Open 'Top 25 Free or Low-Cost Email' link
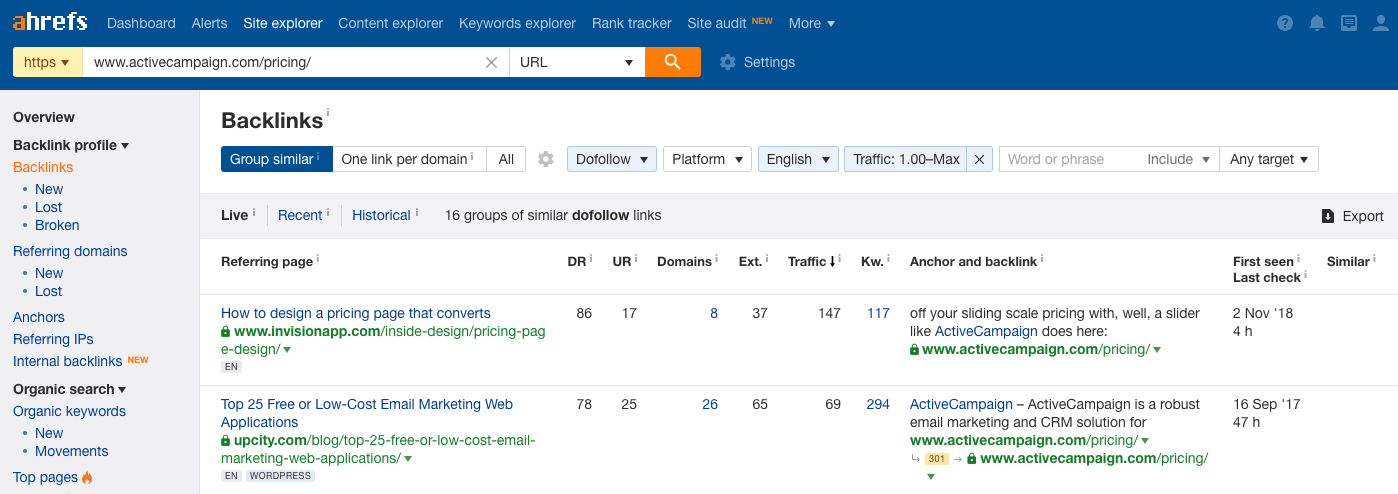This screenshot has width=1398, height=494. [367, 413]
